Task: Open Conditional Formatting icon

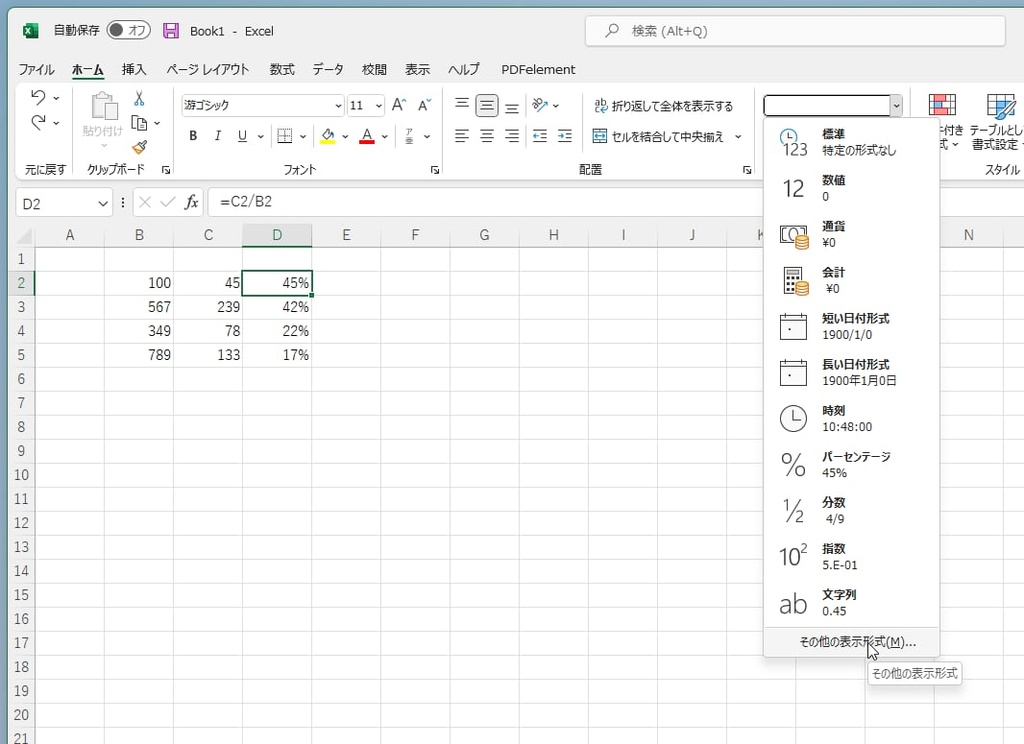Action: point(942,105)
